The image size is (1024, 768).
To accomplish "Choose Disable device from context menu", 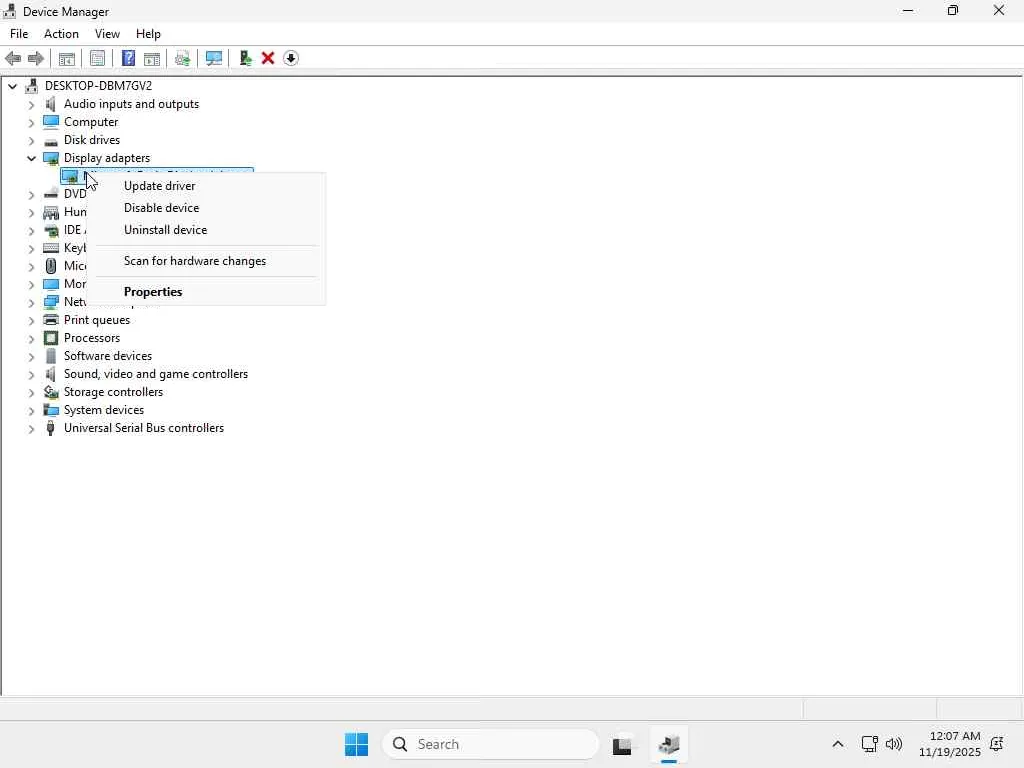I will [206, 208].
